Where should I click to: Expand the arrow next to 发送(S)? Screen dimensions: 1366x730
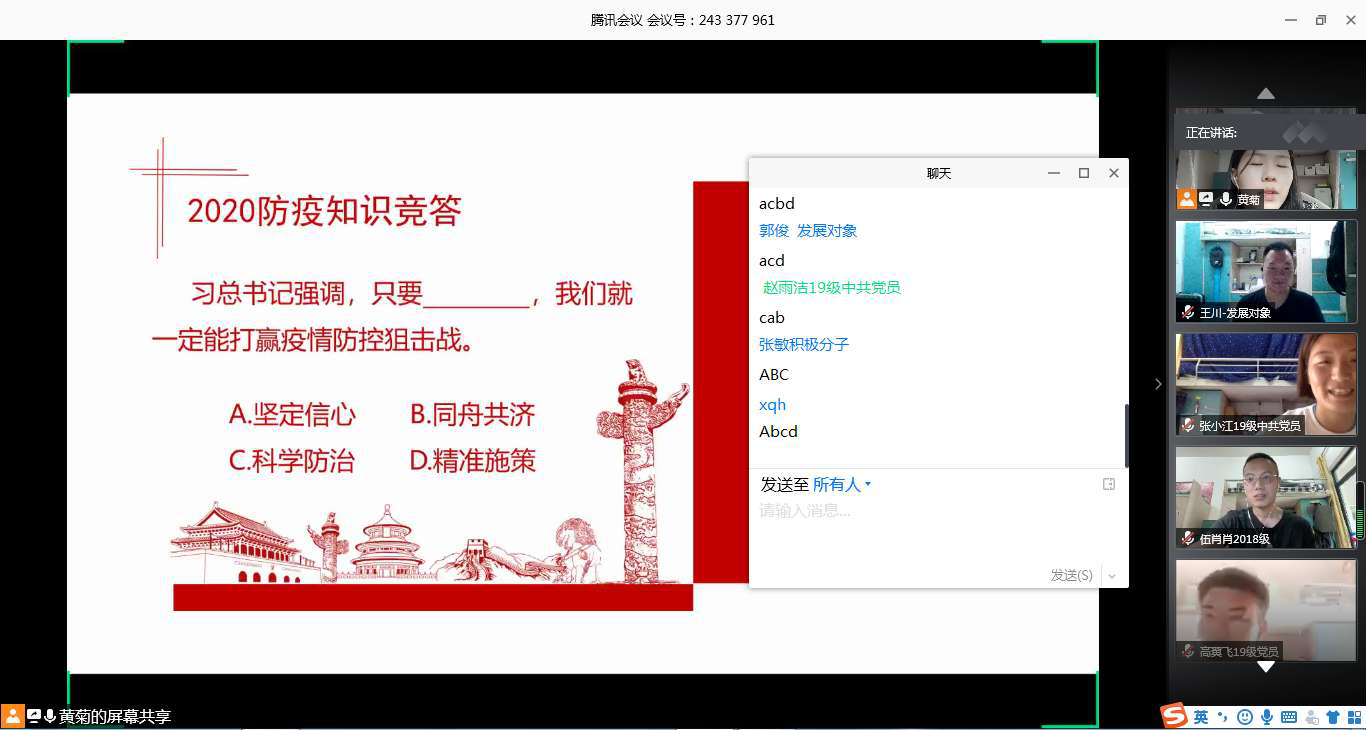(1112, 576)
